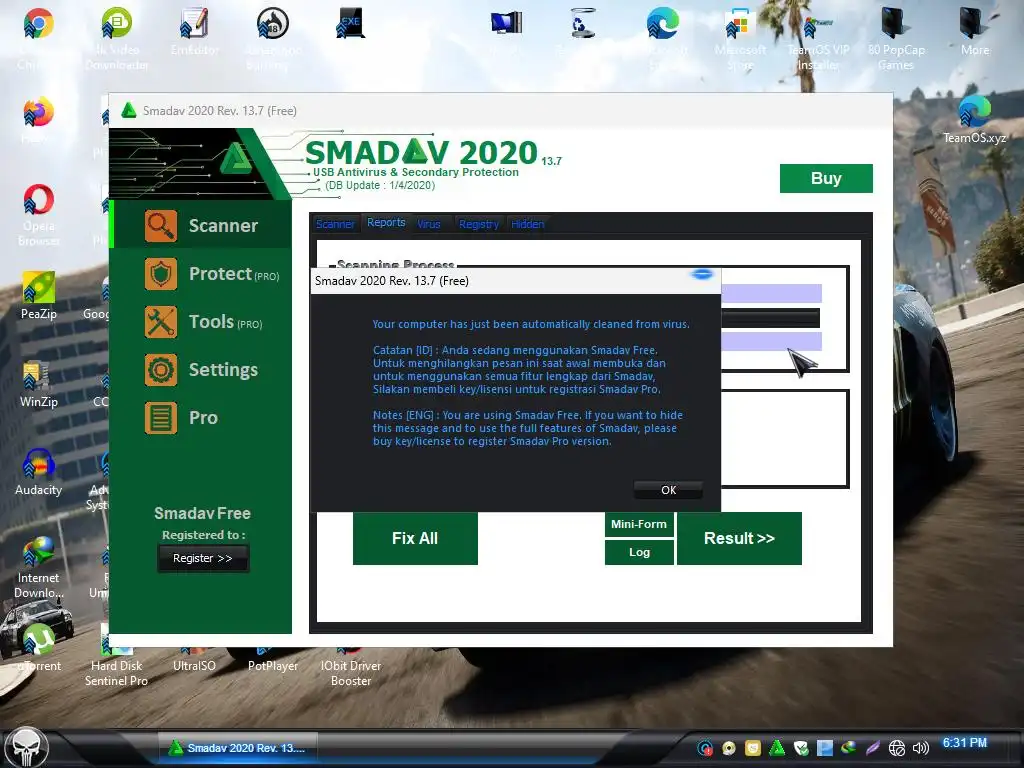
Task: Click the Pro list icon in sidebar
Action: coord(161,418)
